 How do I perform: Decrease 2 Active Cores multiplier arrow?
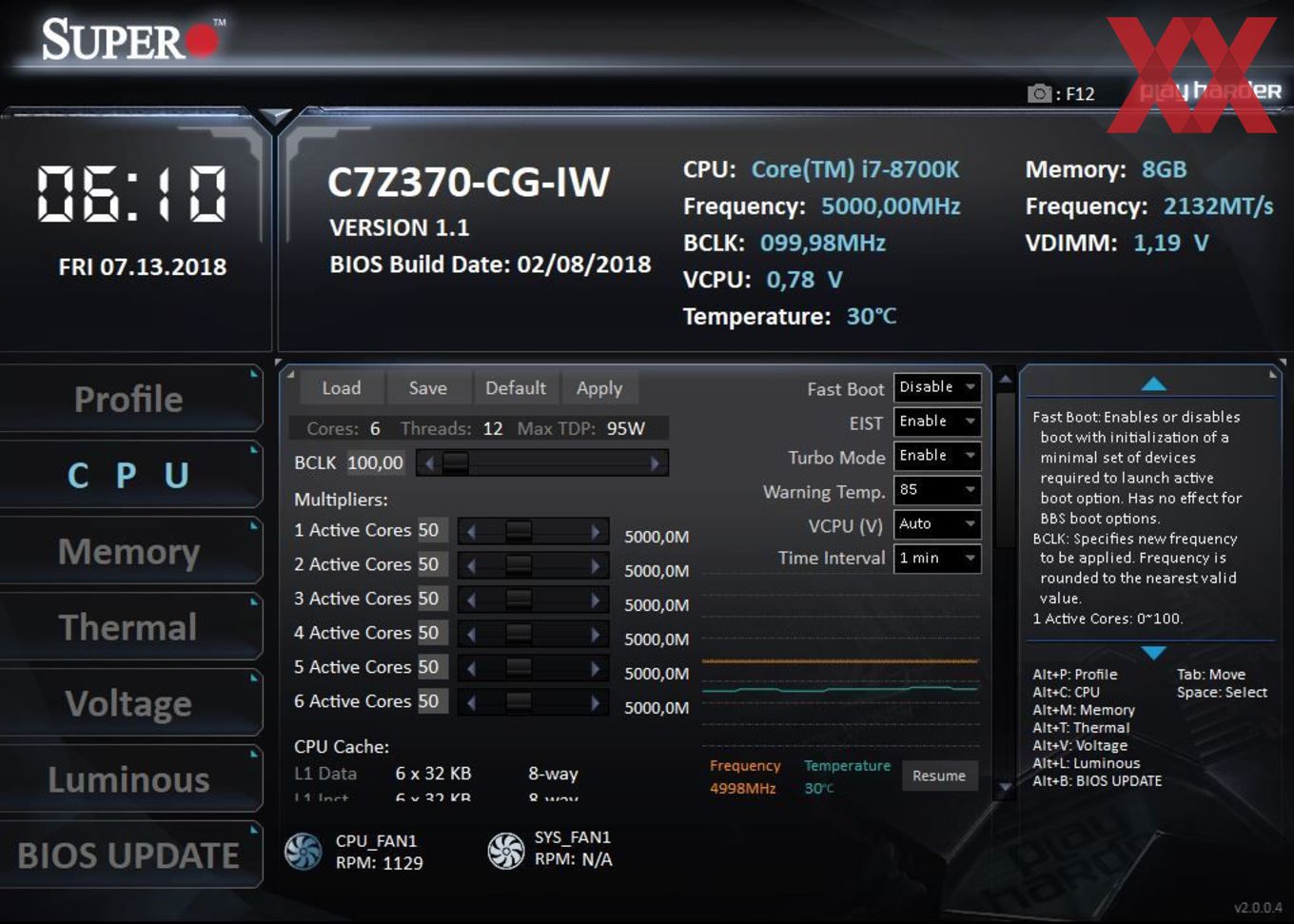pos(471,566)
